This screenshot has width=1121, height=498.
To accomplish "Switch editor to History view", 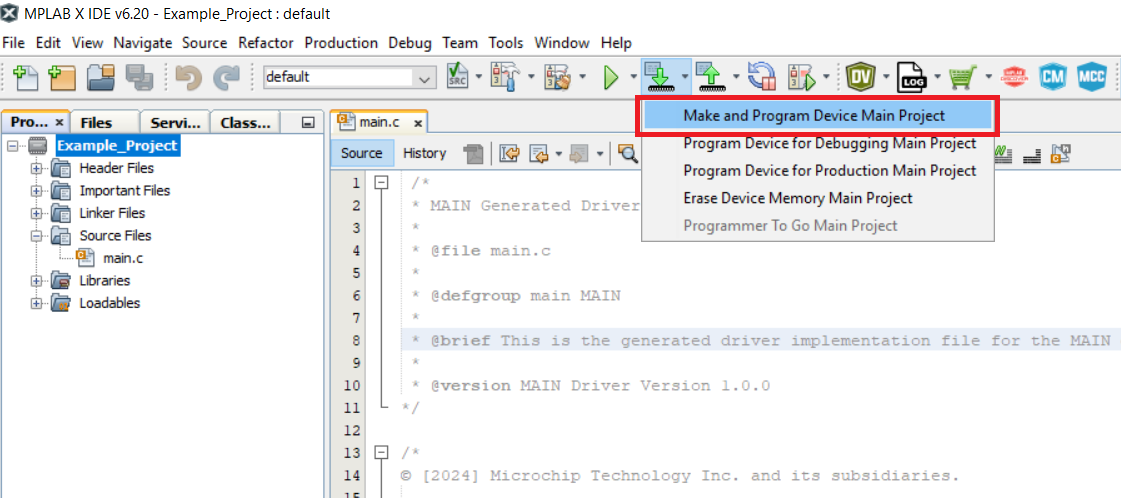I will pos(424,153).
